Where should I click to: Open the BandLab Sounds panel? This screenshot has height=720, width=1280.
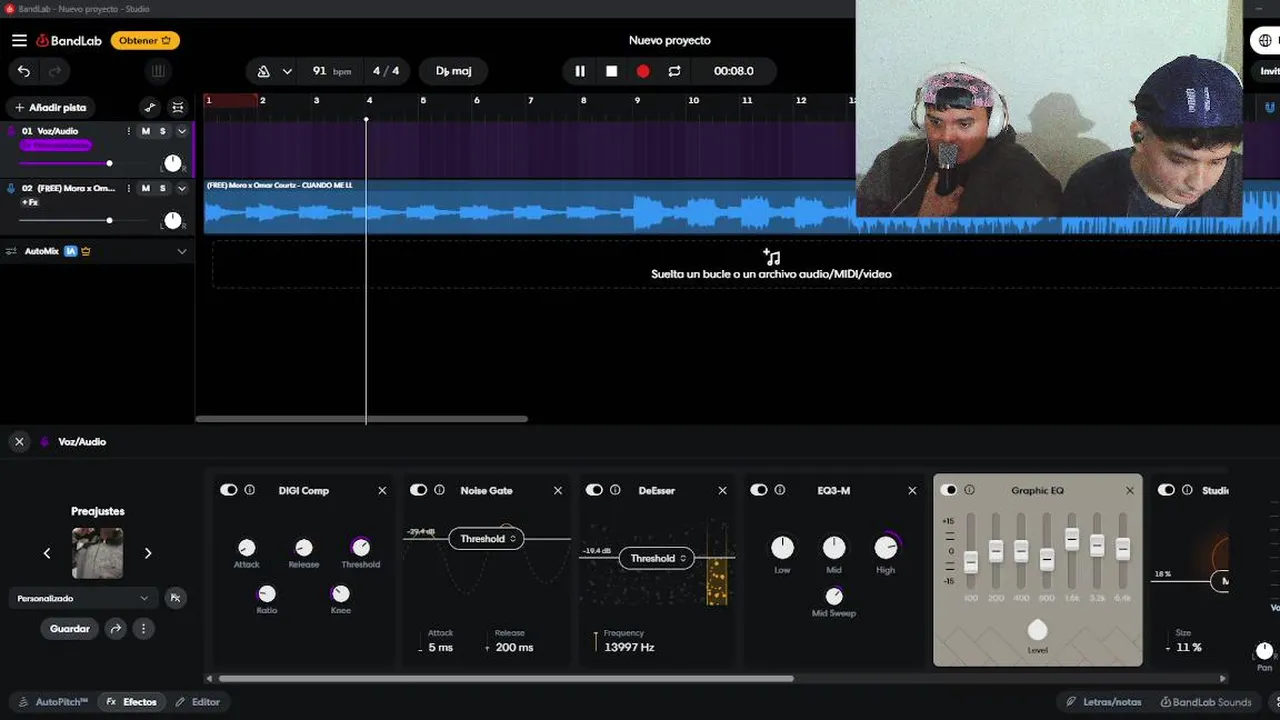1206,702
